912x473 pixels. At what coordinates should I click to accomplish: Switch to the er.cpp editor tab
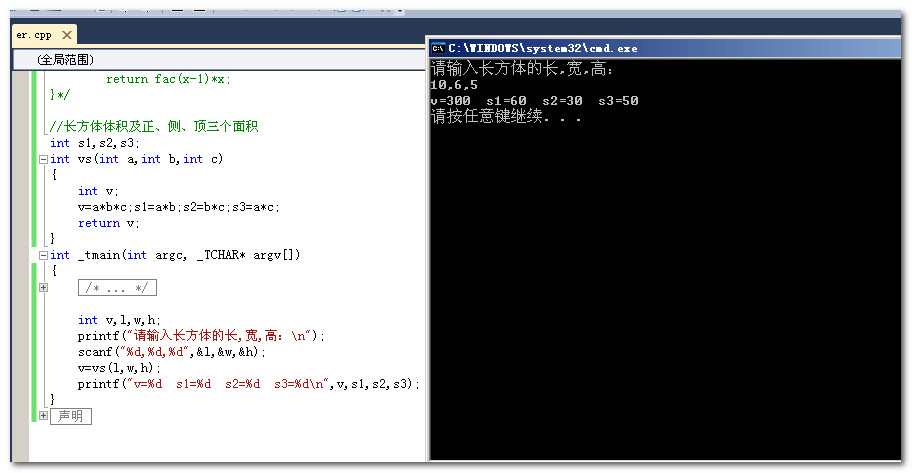point(34,35)
